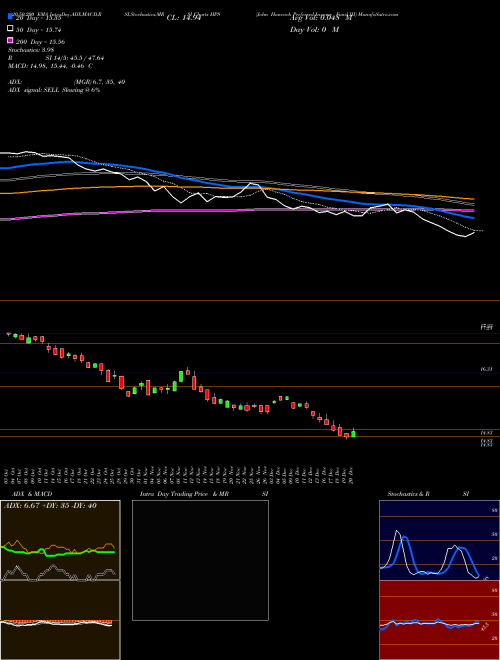The width and height of the screenshot is (500, 660).
Task: Click the 'Stochastics: 8.98' readout
Action: [31, 50]
